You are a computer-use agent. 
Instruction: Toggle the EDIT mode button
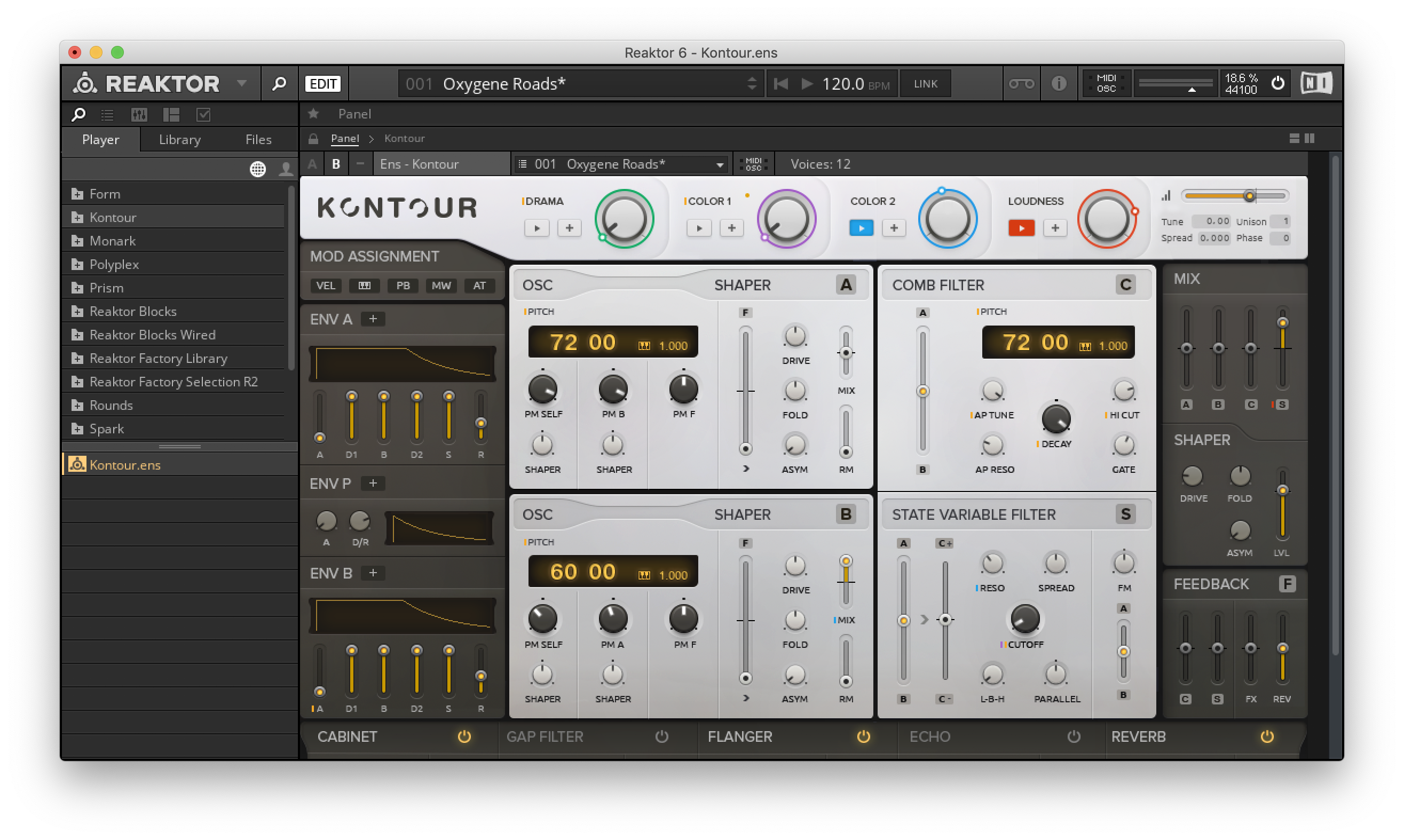[322, 84]
